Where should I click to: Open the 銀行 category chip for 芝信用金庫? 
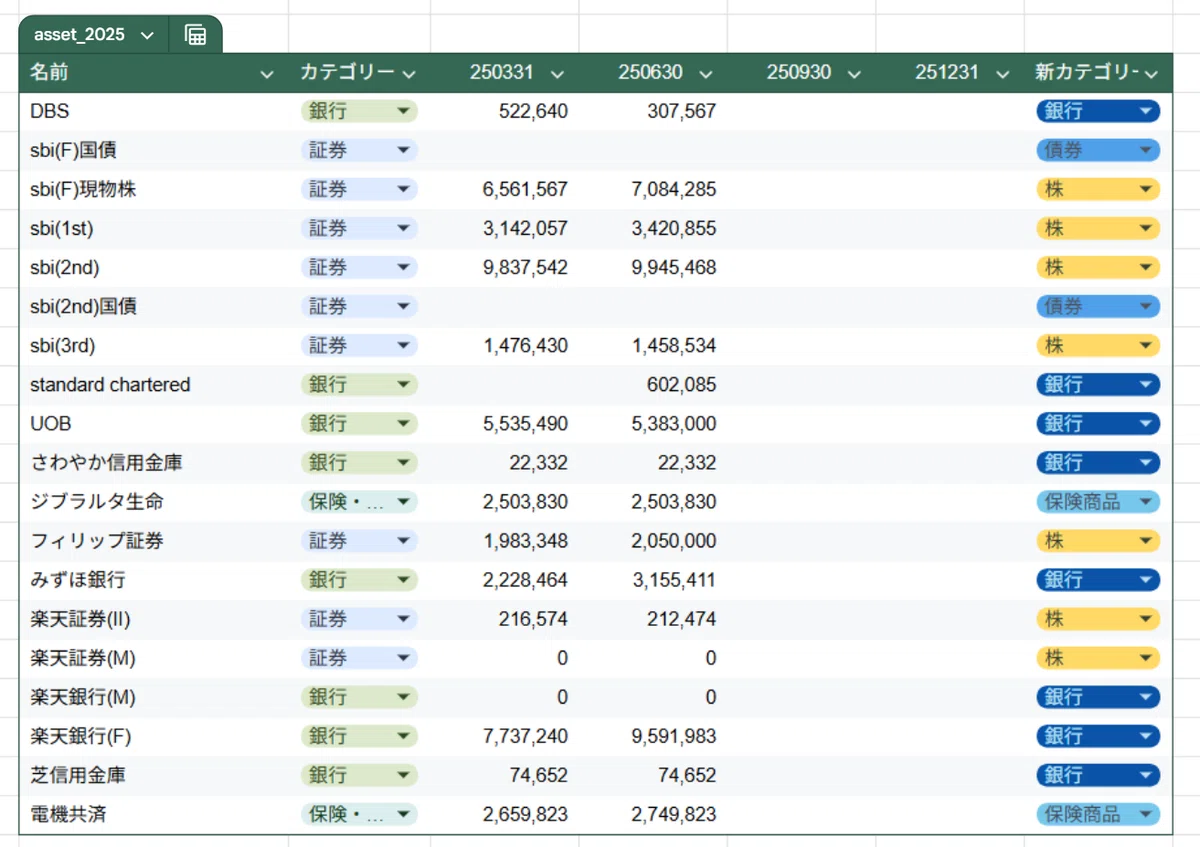359,775
